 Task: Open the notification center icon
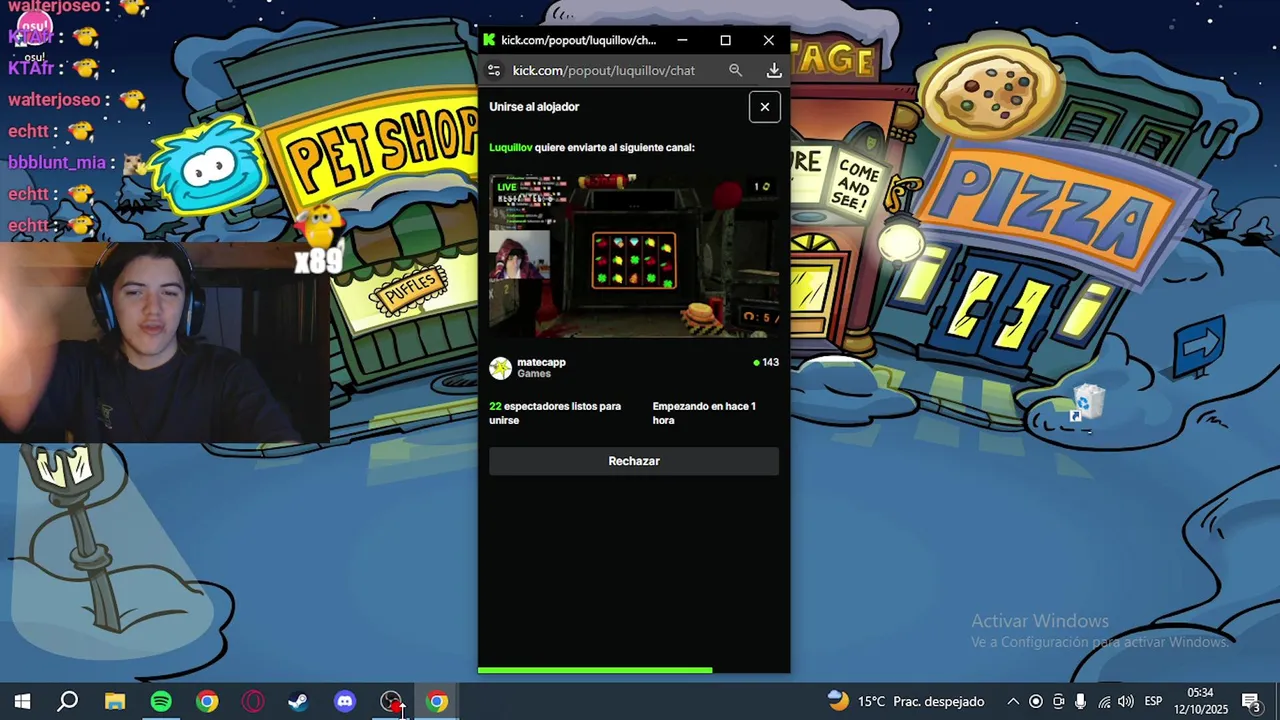1251,702
